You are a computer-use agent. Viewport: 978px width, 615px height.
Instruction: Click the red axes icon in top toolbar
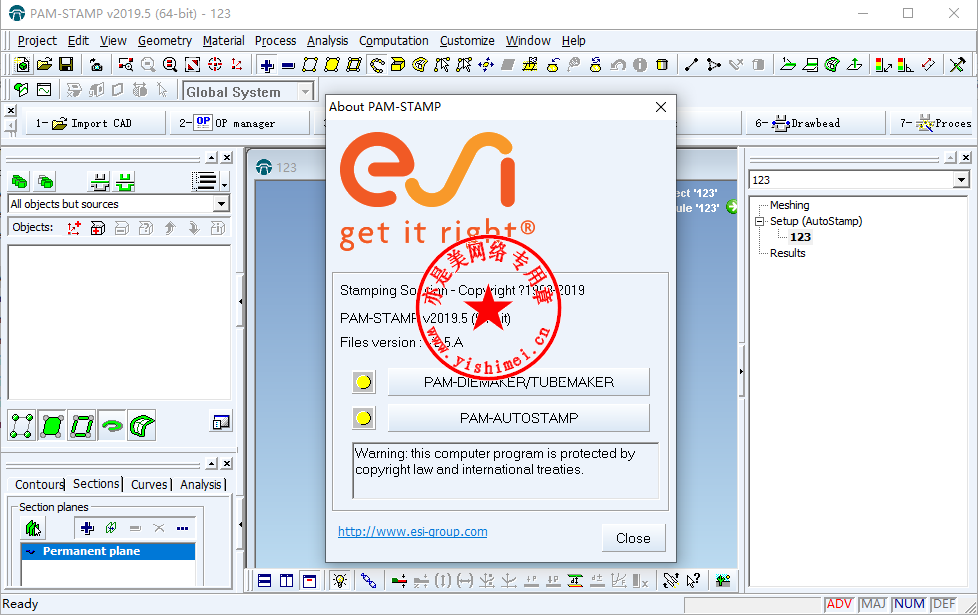coord(236,64)
